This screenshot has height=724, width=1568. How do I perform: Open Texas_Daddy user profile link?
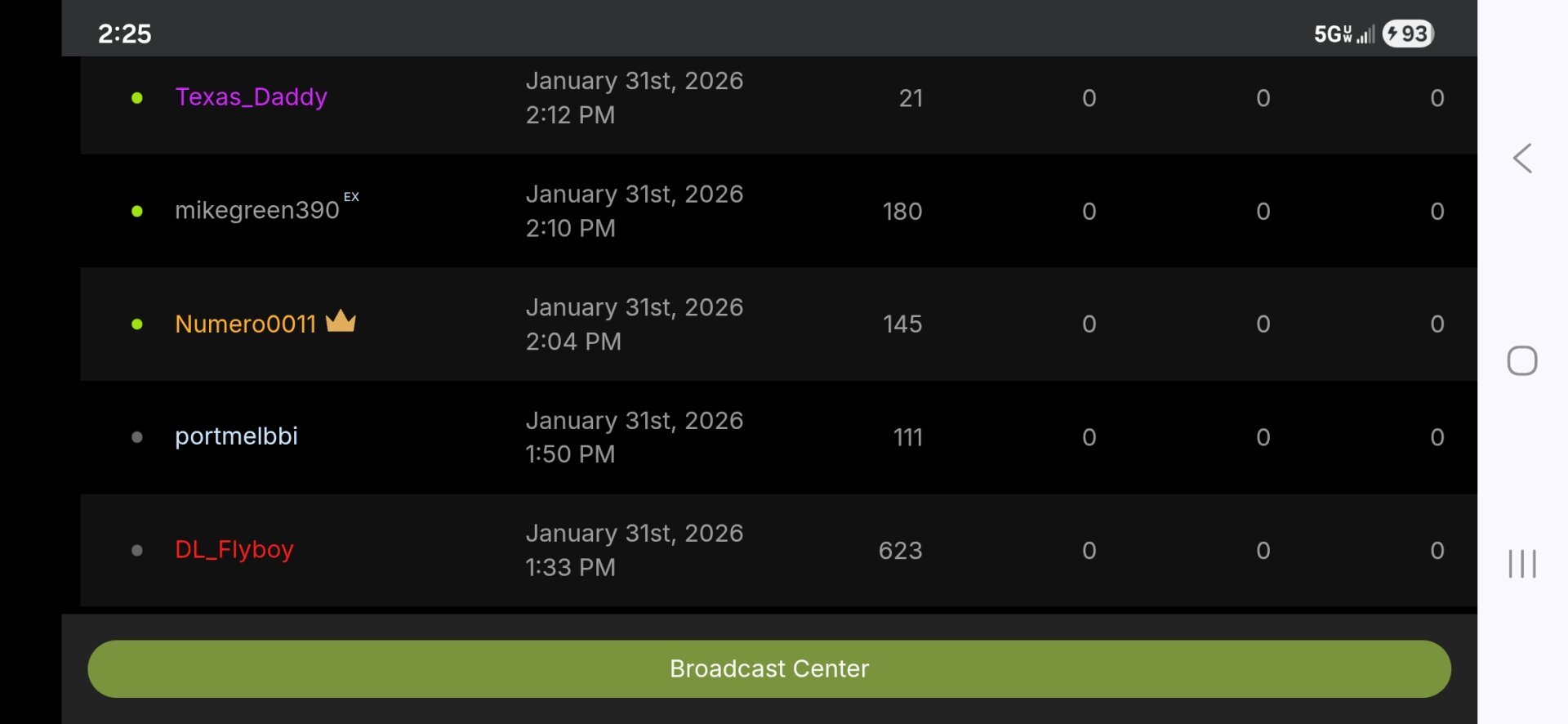tap(251, 97)
